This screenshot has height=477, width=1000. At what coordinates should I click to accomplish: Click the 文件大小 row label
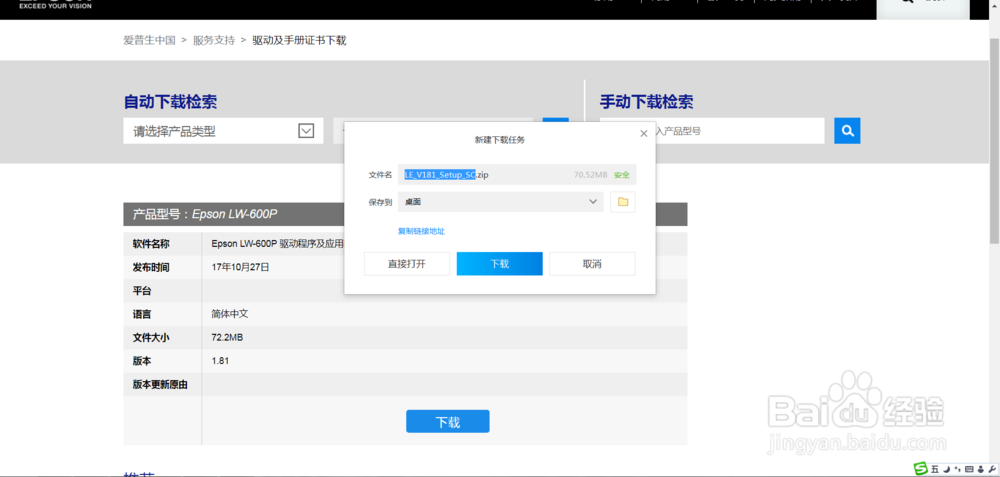point(151,337)
